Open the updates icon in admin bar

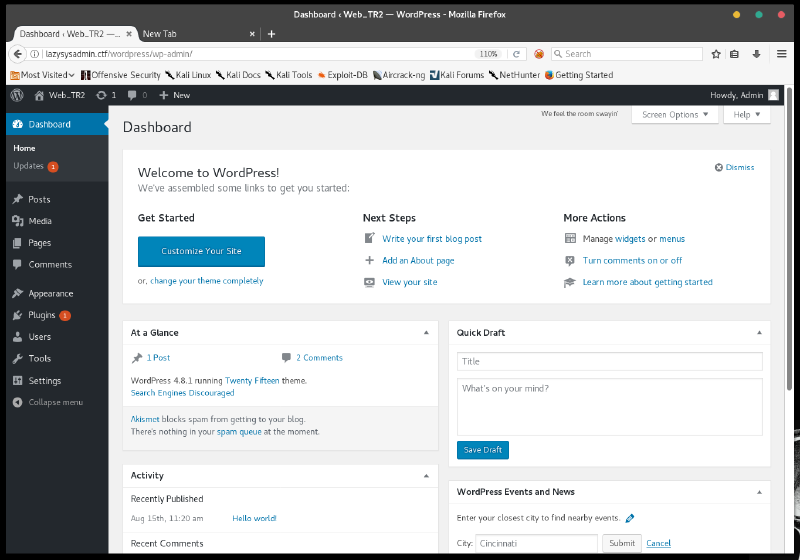click(105, 95)
